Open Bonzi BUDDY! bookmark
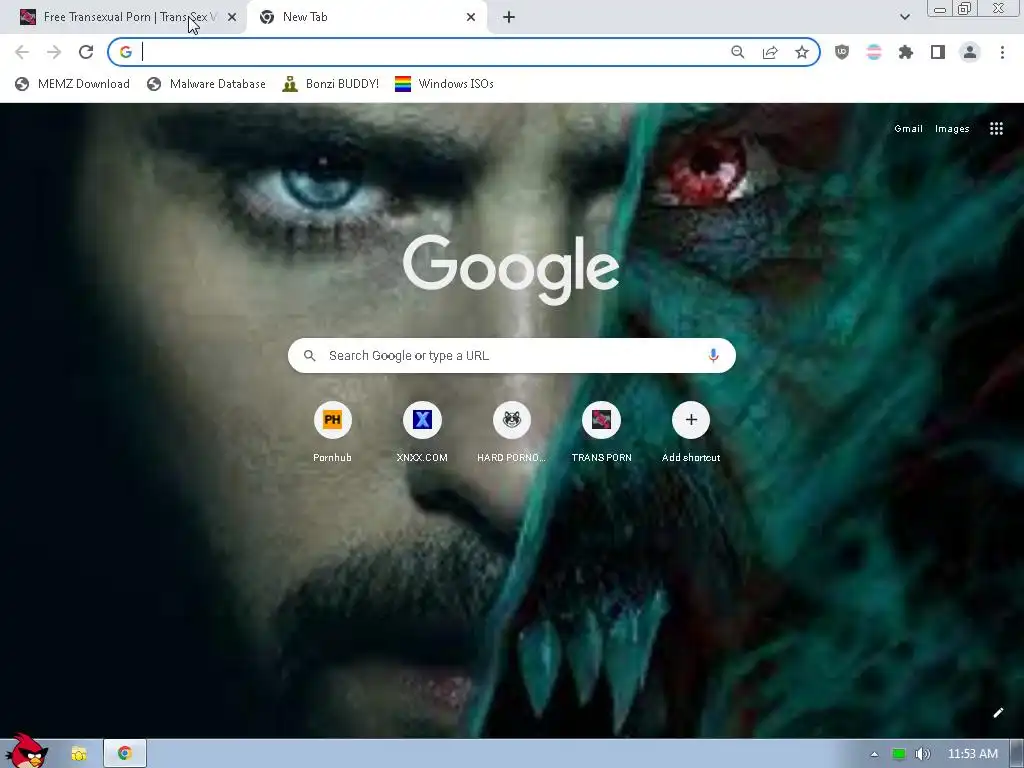This screenshot has width=1024, height=768. pos(330,84)
